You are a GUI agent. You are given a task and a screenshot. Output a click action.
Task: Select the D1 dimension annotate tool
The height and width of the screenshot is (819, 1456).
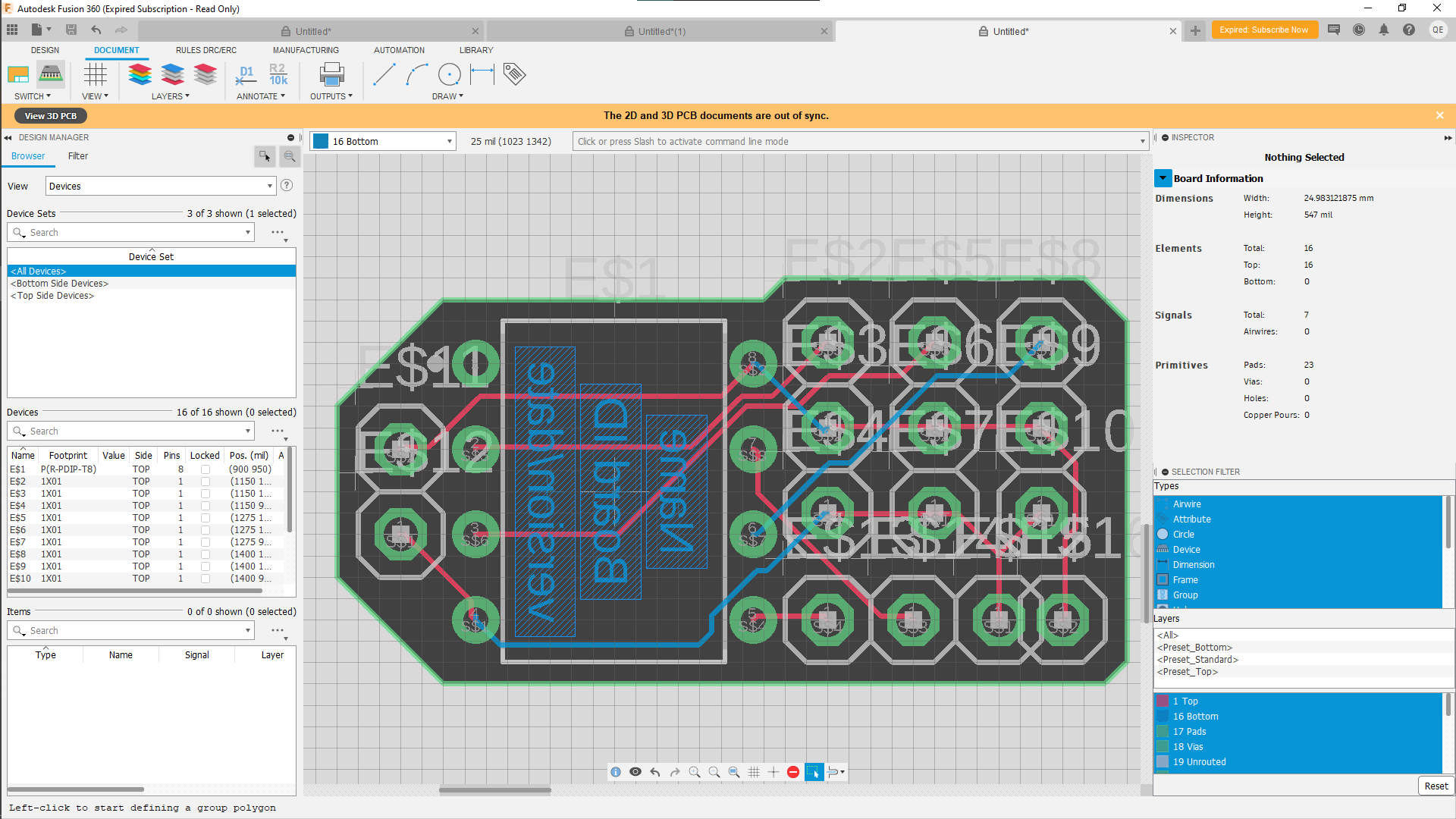(x=246, y=74)
